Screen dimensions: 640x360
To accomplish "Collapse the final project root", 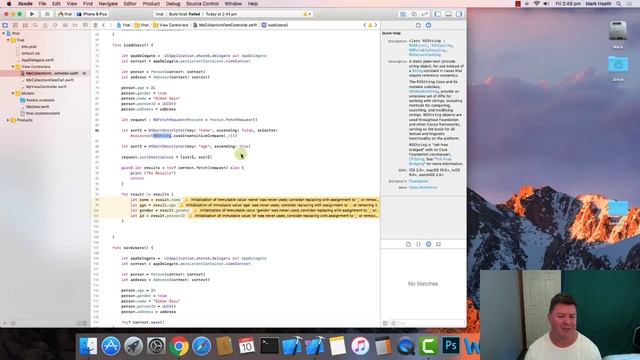I will (x=4, y=33).
